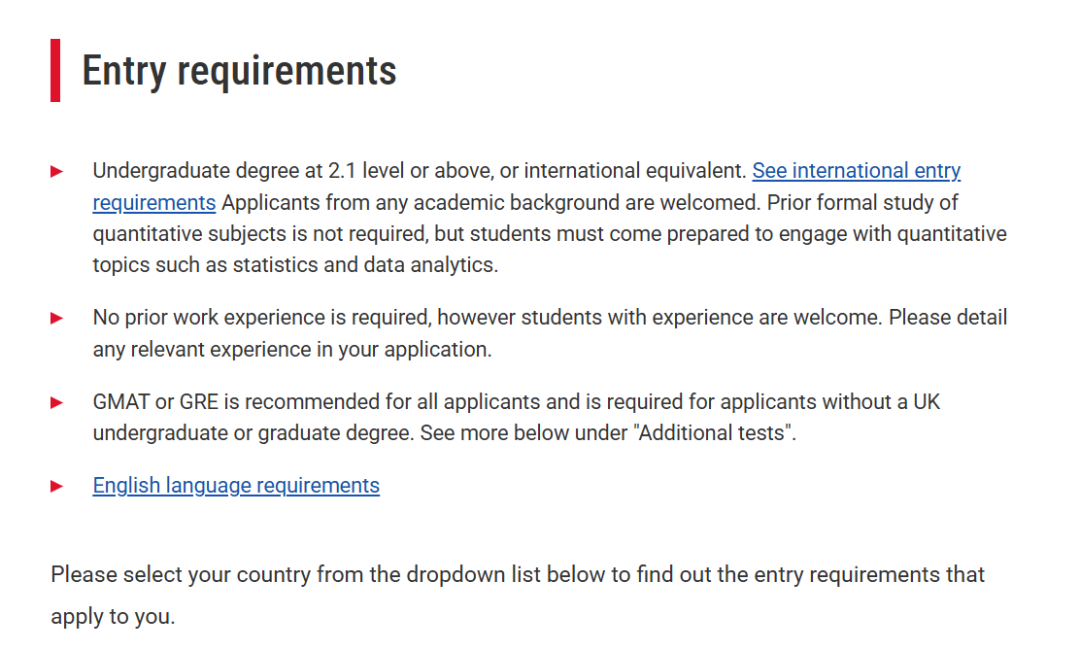Image resolution: width=1080 pixels, height=650 pixels.
Task: Open the 'See international entry requirements' link
Action: coord(856,170)
